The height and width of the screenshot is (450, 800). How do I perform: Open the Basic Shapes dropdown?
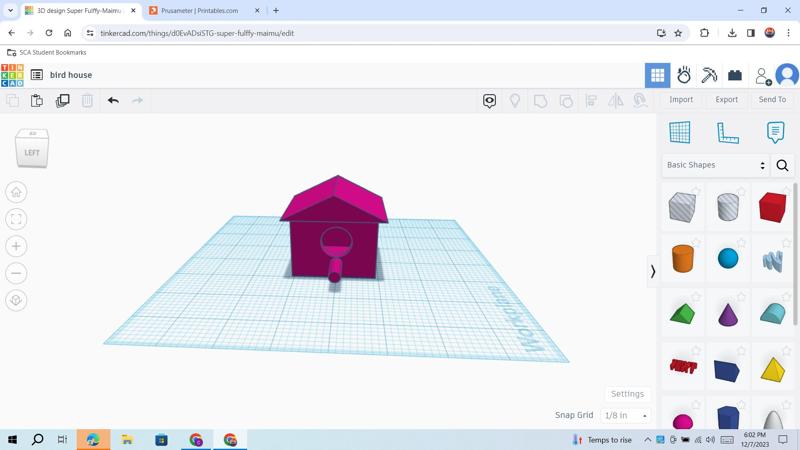[x=715, y=165]
